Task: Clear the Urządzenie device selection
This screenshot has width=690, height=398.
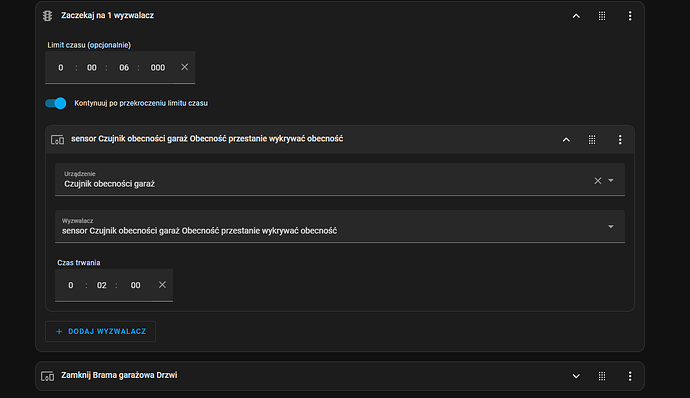Action: click(x=598, y=181)
